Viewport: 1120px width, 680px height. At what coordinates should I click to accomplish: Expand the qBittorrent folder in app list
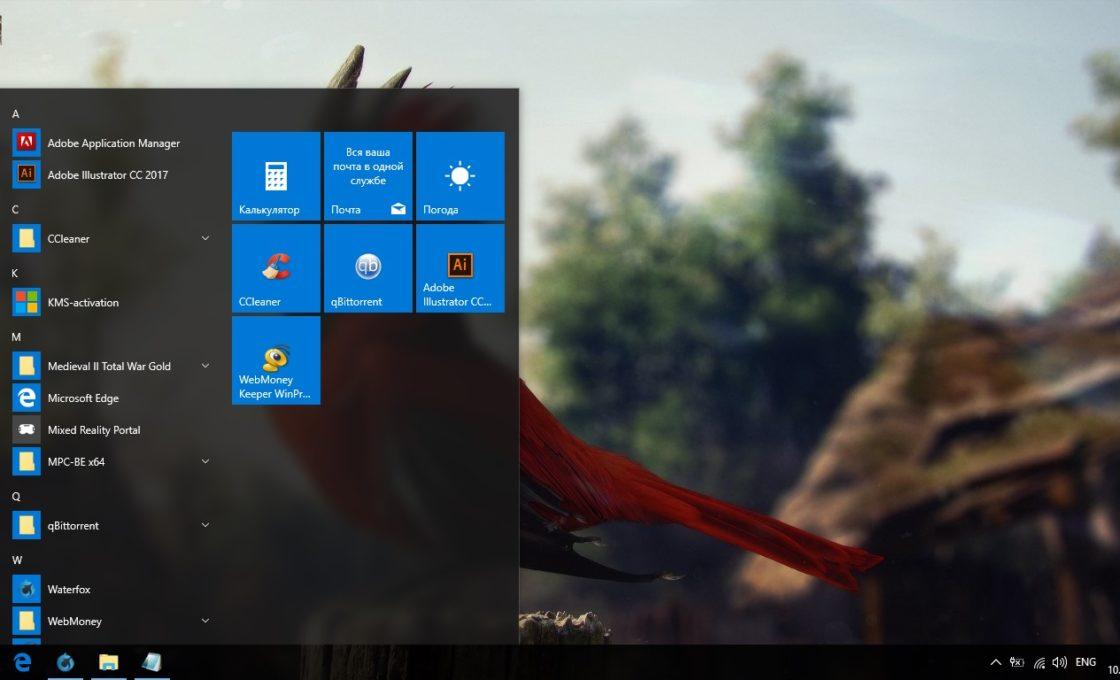point(205,525)
